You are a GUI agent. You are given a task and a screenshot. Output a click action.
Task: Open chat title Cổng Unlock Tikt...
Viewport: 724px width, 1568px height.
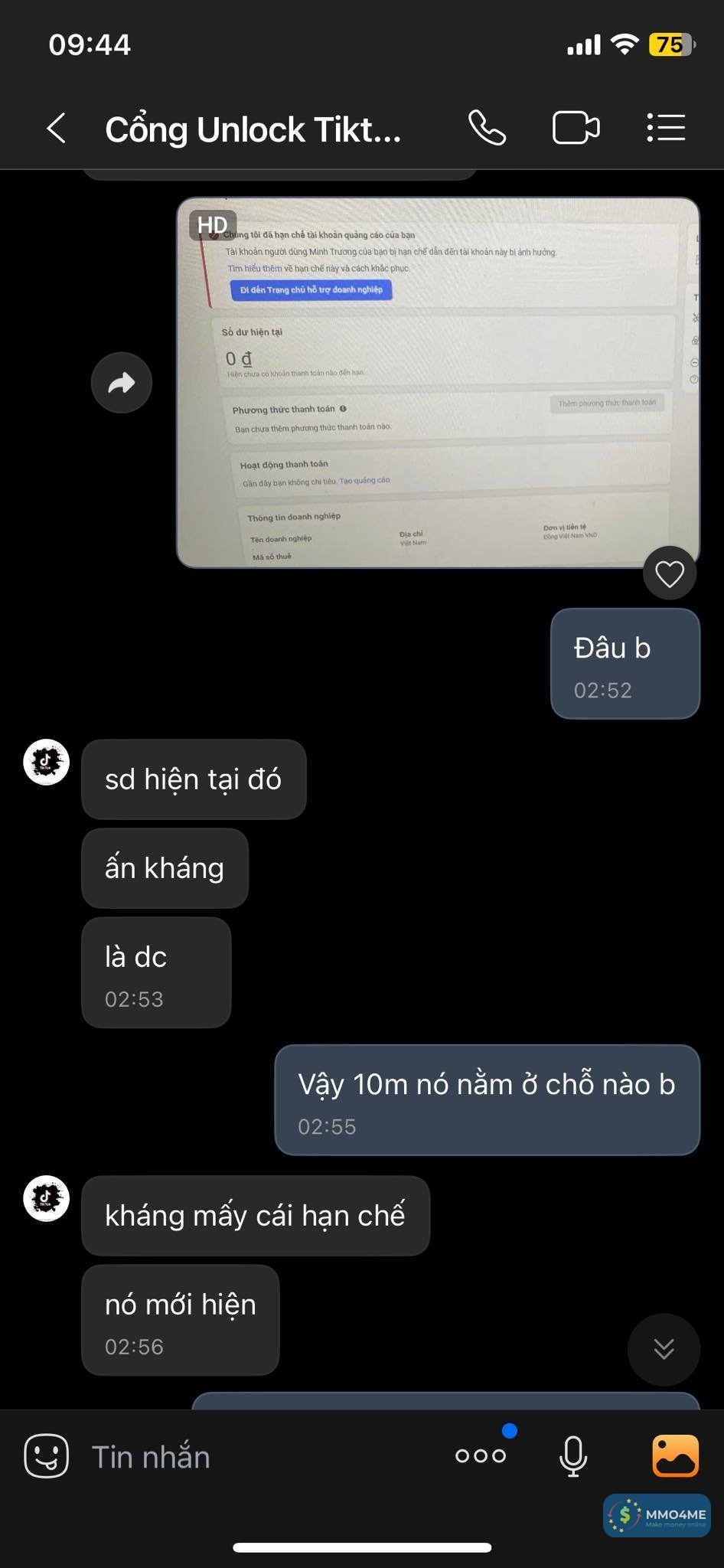coord(253,129)
